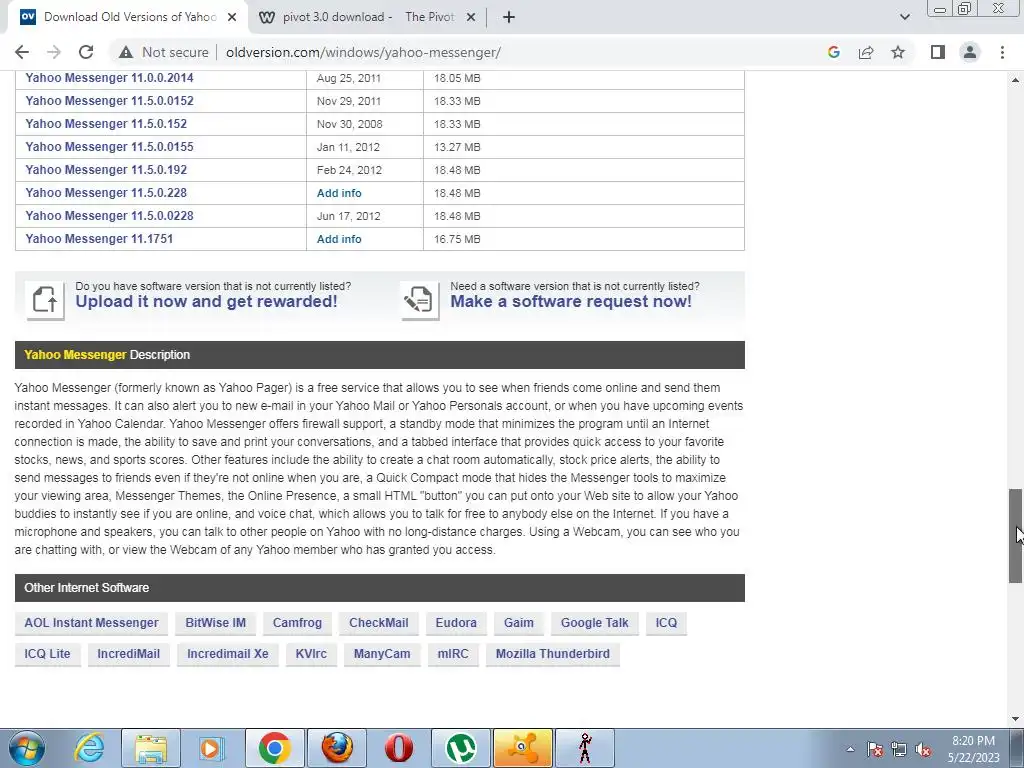Image resolution: width=1024 pixels, height=768 pixels.
Task: Click Add info for version 11.1751
Action: pos(339,239)
